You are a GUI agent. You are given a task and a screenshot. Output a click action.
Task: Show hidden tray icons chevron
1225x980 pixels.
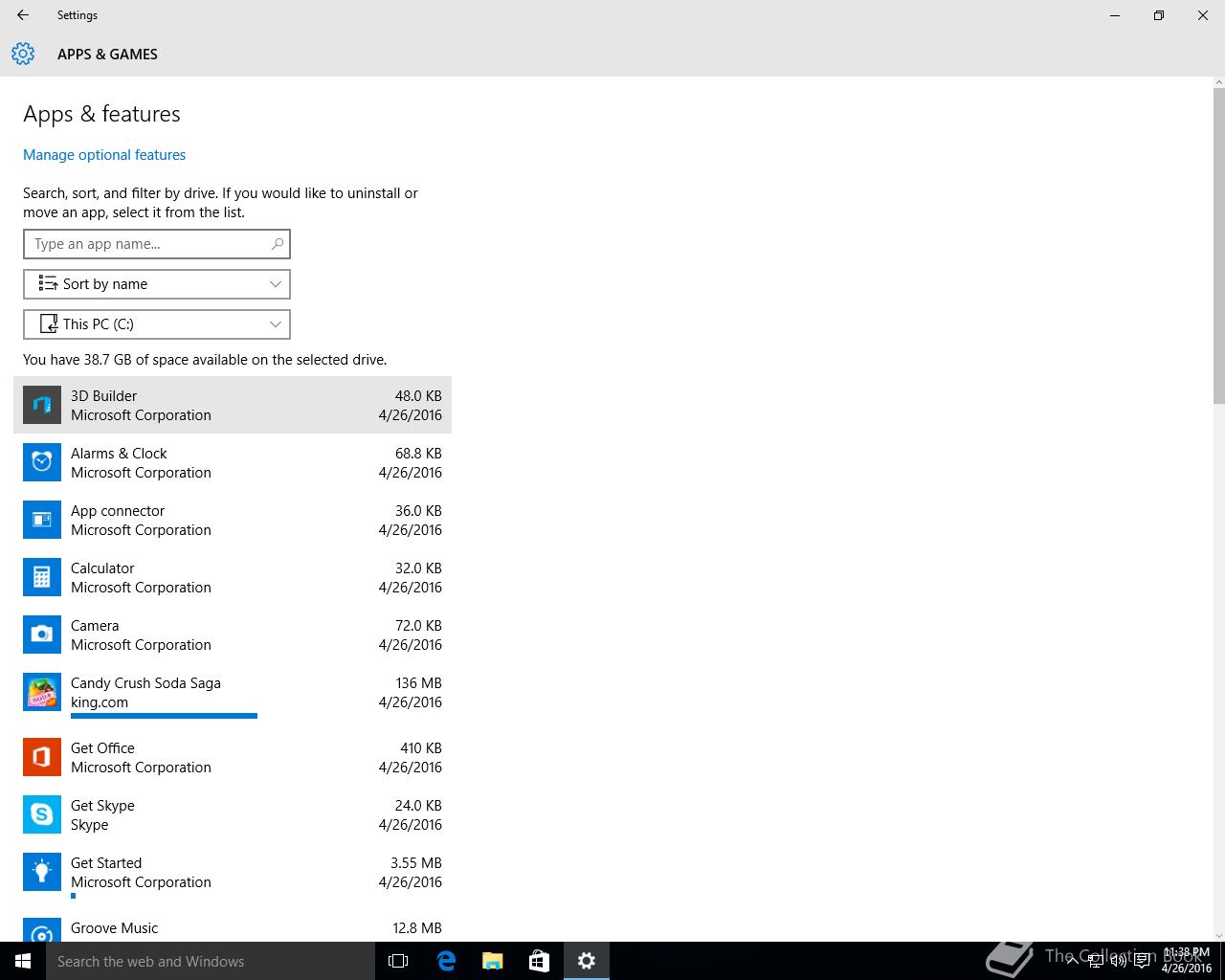[x=1072, y=962]
